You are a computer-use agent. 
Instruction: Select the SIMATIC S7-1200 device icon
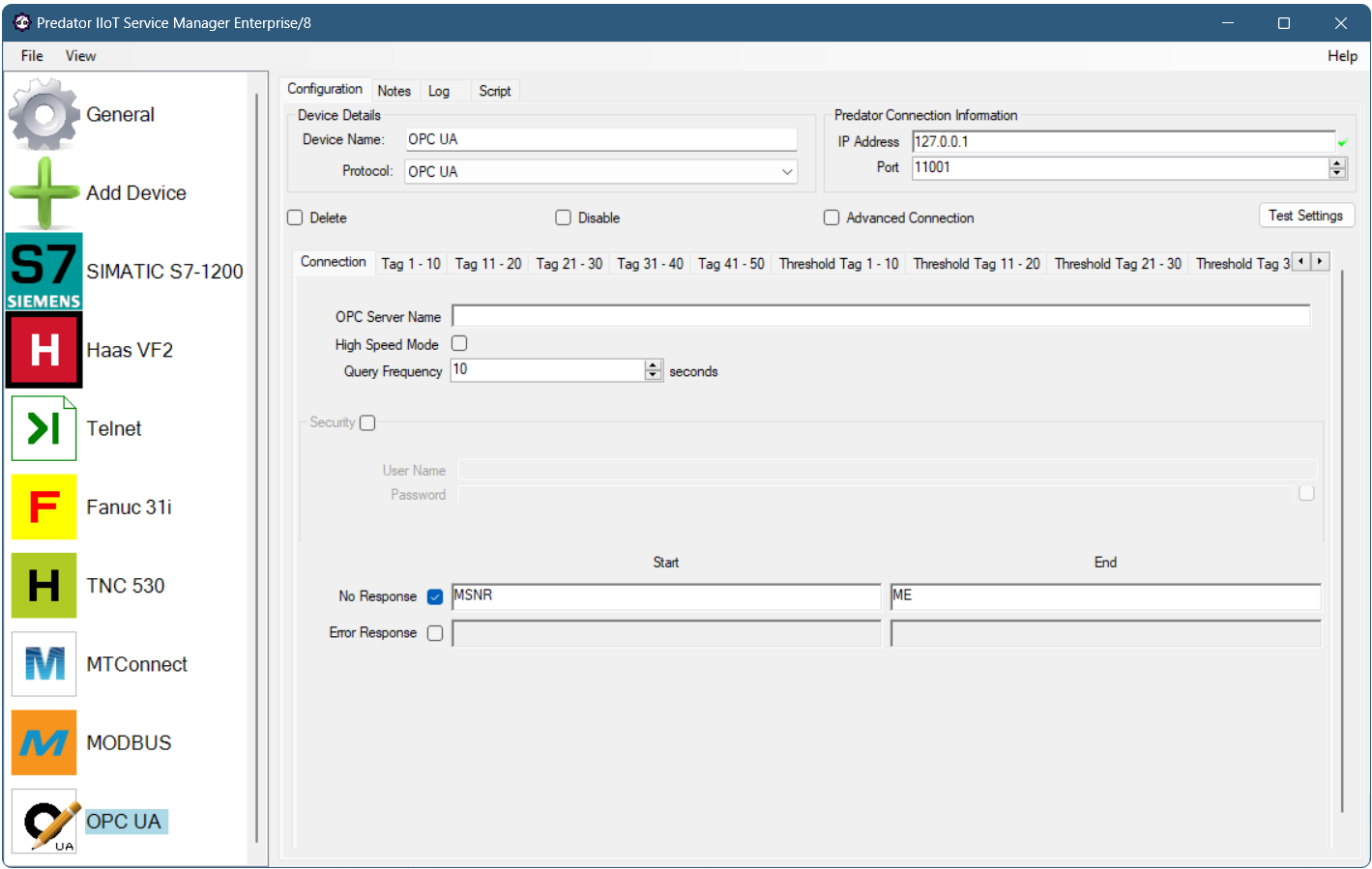[x=44, y=272]
